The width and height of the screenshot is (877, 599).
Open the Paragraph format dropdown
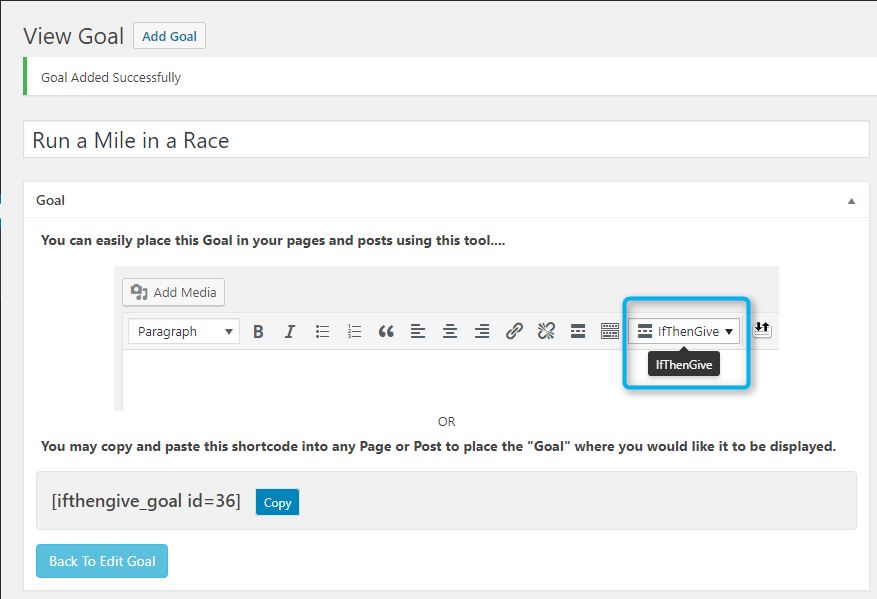pyautogui.click(x=184, y=332)
